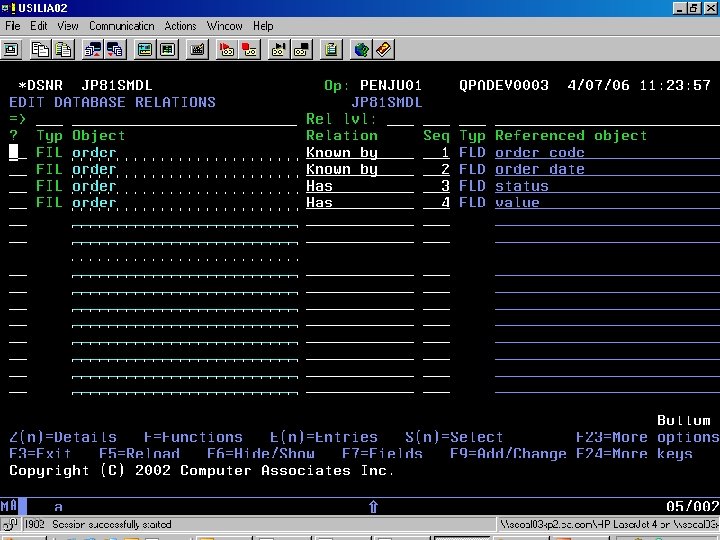Screen dimensions: 720x540
Task: Open the Display setup toolbar icon
Action: click(x=145, y=50)
